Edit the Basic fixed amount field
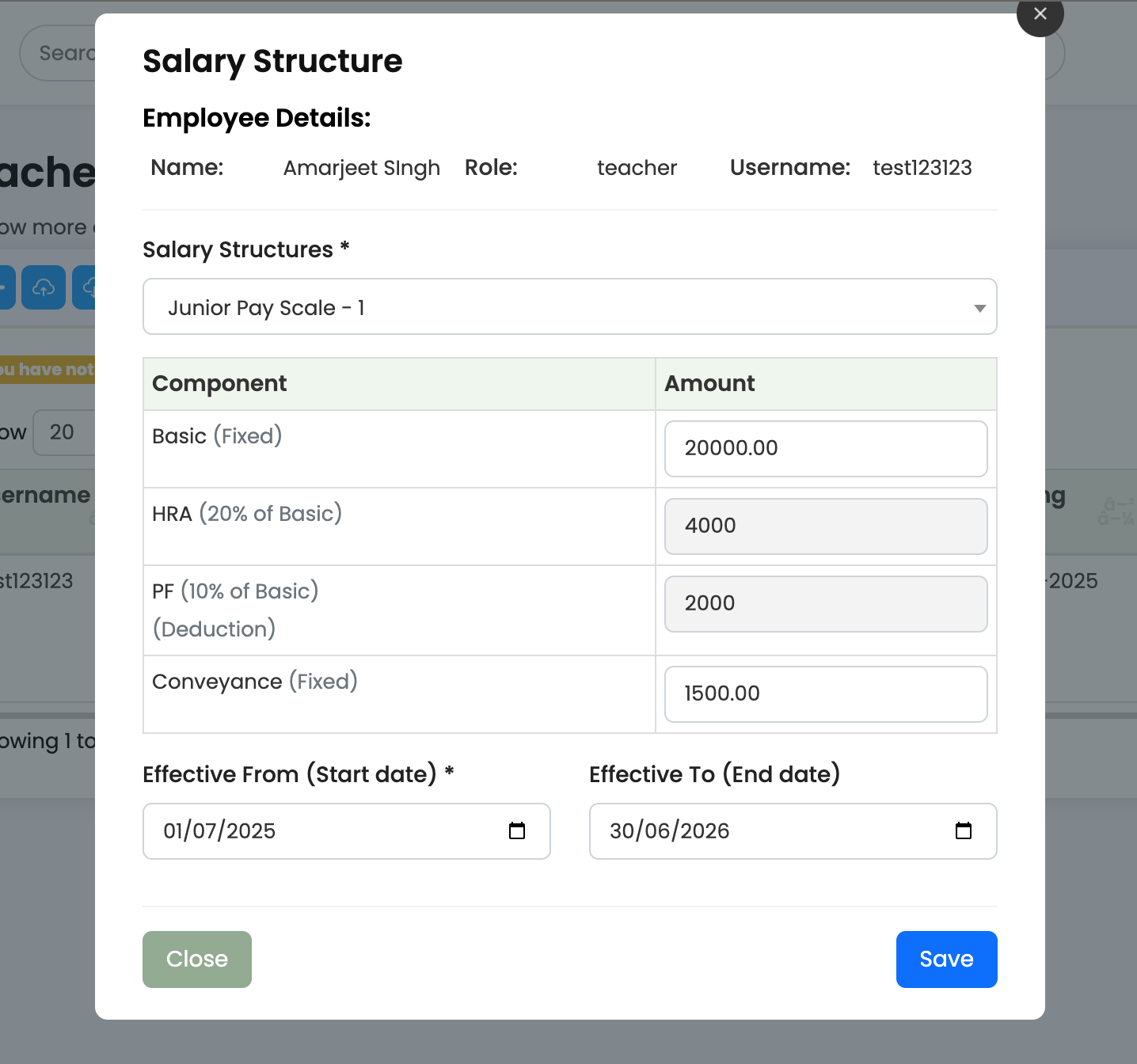The width and height of the screenshot is (1137, 1064). coord(825,448)
